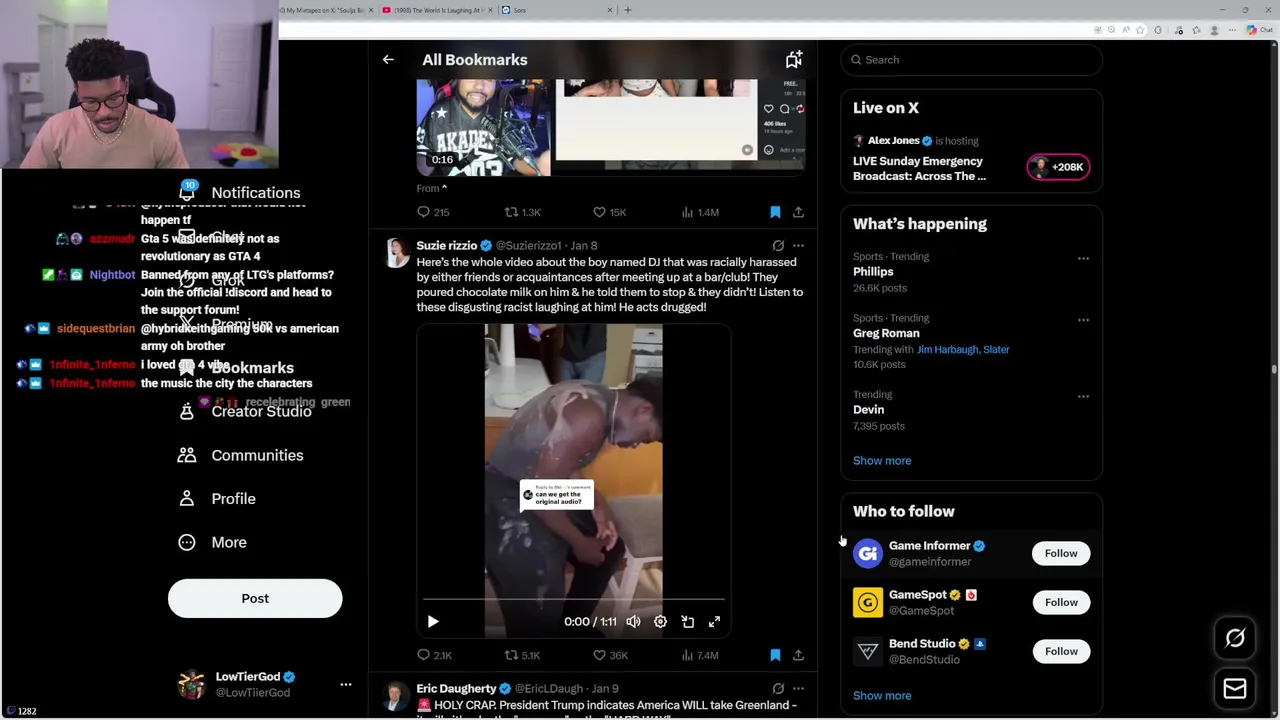
Task: Remove bookmark on the 1.4M views post
Action: [x=775, y=212]
